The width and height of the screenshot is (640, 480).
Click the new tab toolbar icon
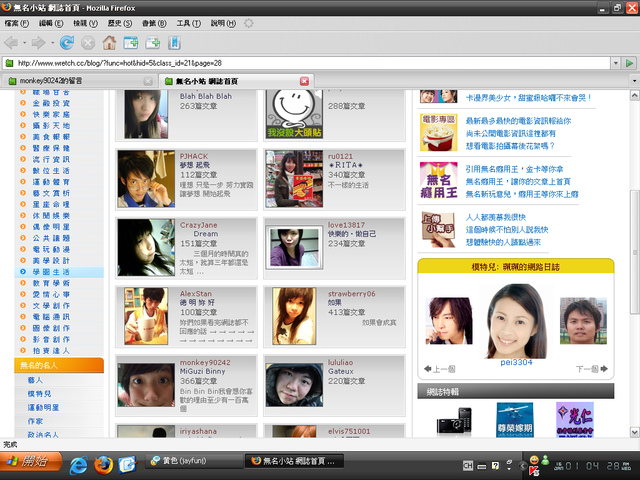[131, 42]
